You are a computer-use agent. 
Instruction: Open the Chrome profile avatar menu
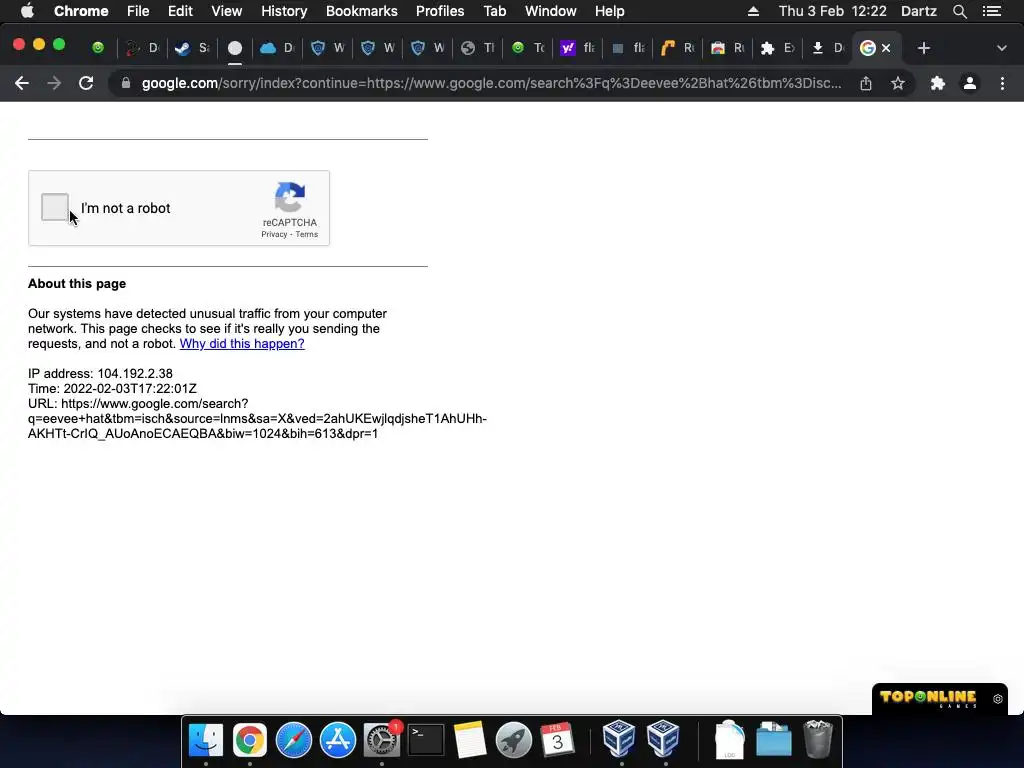coord(970,83)
